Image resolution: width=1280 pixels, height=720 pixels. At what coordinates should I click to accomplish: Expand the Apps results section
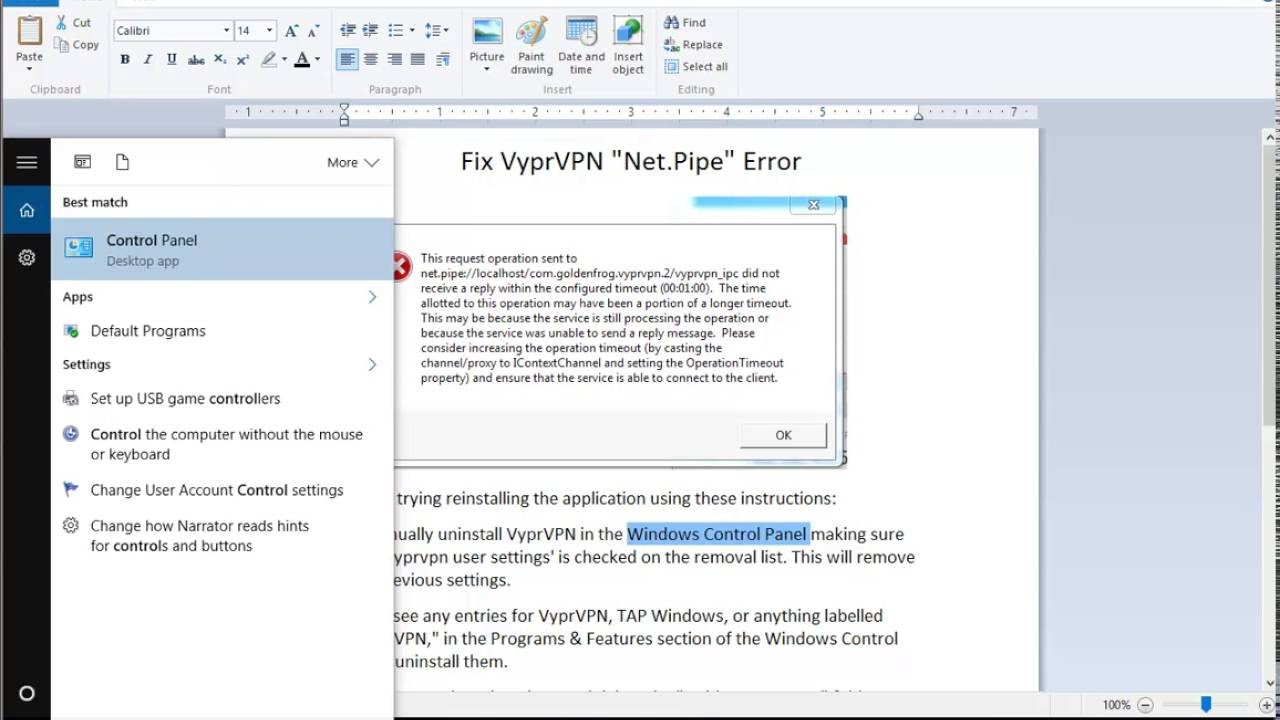(x=372, y=297)
